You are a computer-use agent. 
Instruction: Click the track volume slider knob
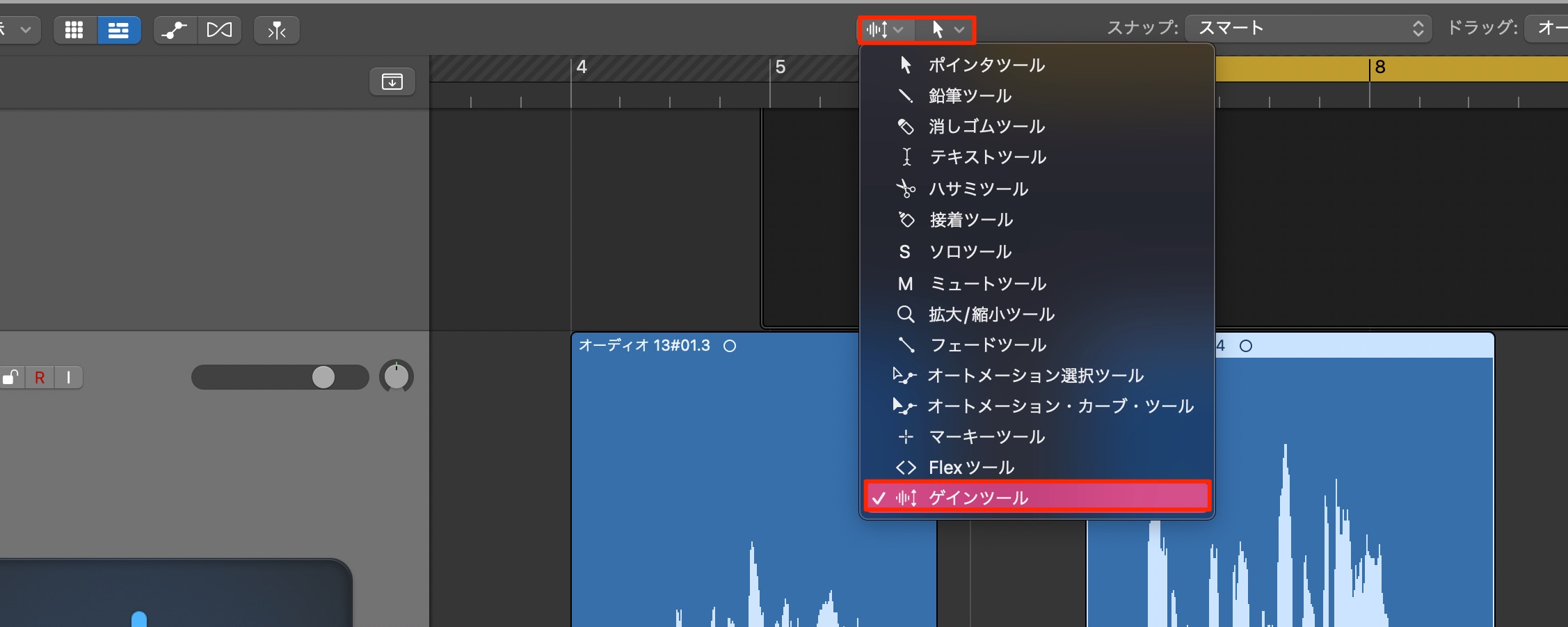(323, 377)
